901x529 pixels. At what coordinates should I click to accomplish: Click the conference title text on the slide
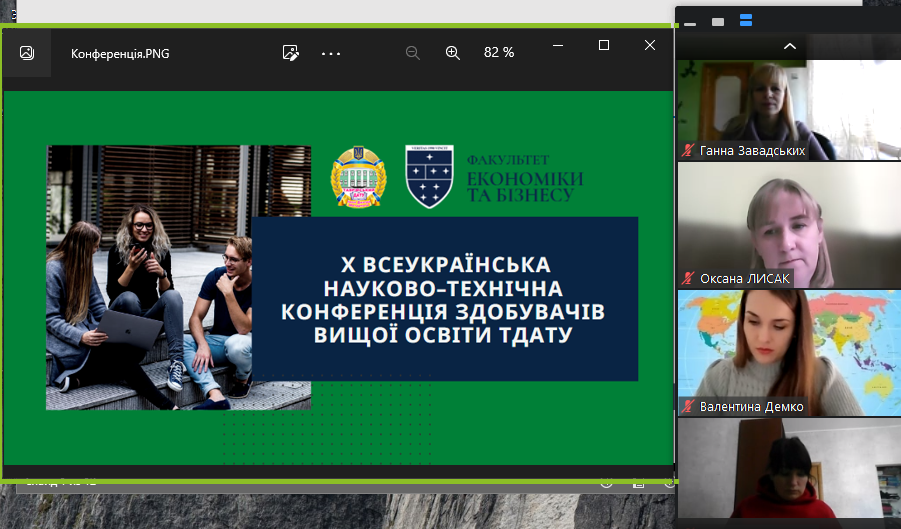coord(443,299)
